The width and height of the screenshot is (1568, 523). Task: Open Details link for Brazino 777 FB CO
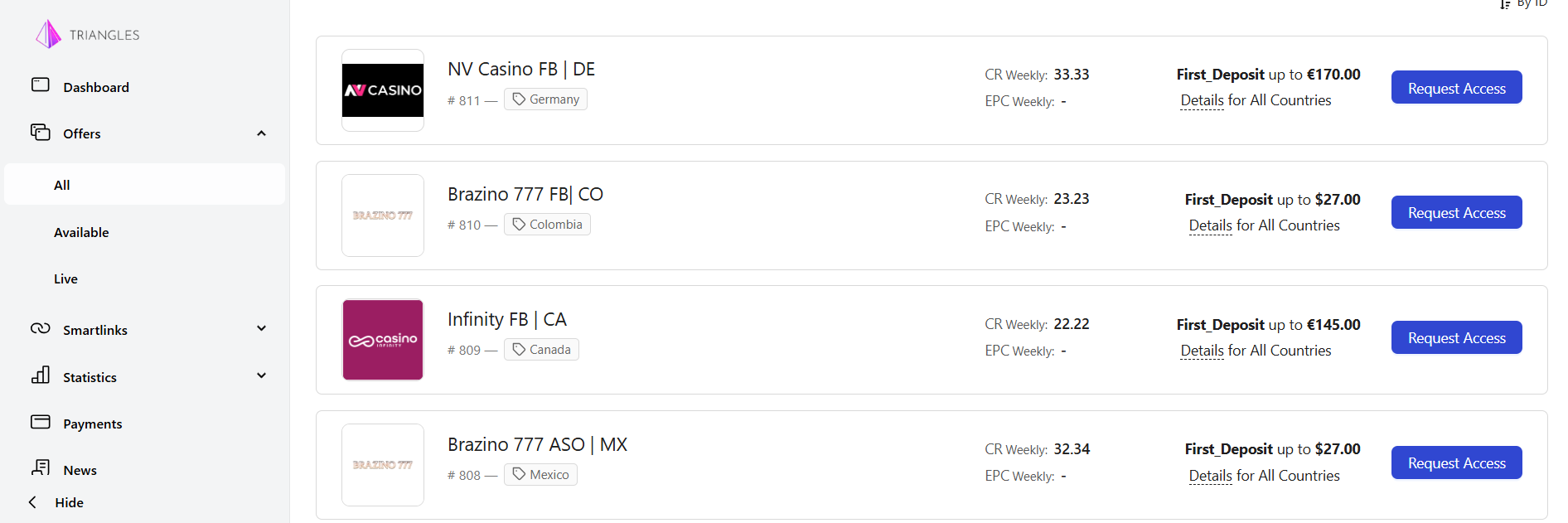[1210, 225]
